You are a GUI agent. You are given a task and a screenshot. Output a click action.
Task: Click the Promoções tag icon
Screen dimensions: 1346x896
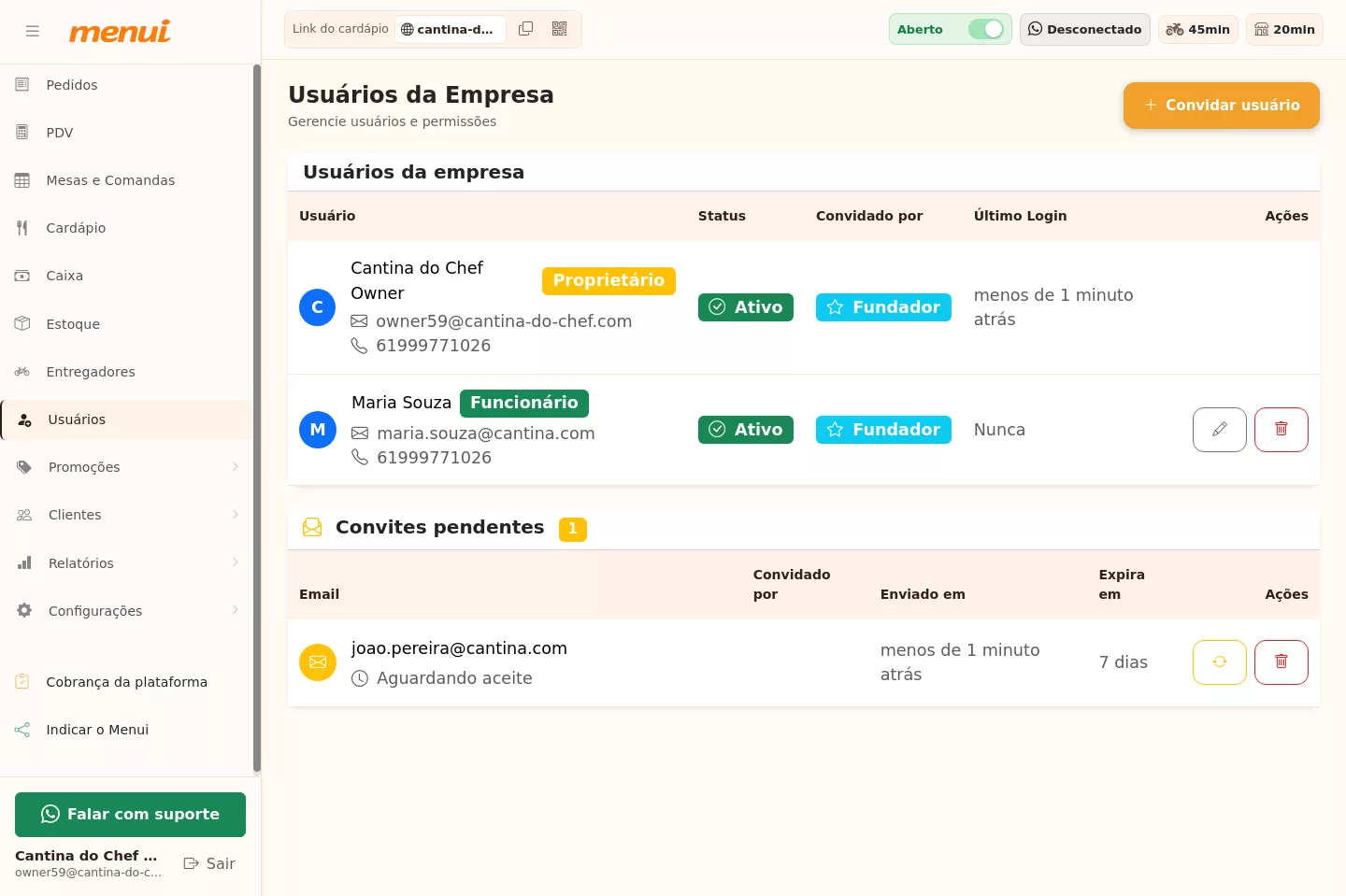click(24, 467)
